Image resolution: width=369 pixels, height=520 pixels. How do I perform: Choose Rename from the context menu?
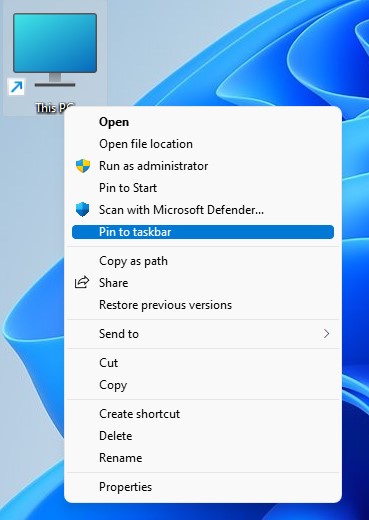tap(203, 458)
